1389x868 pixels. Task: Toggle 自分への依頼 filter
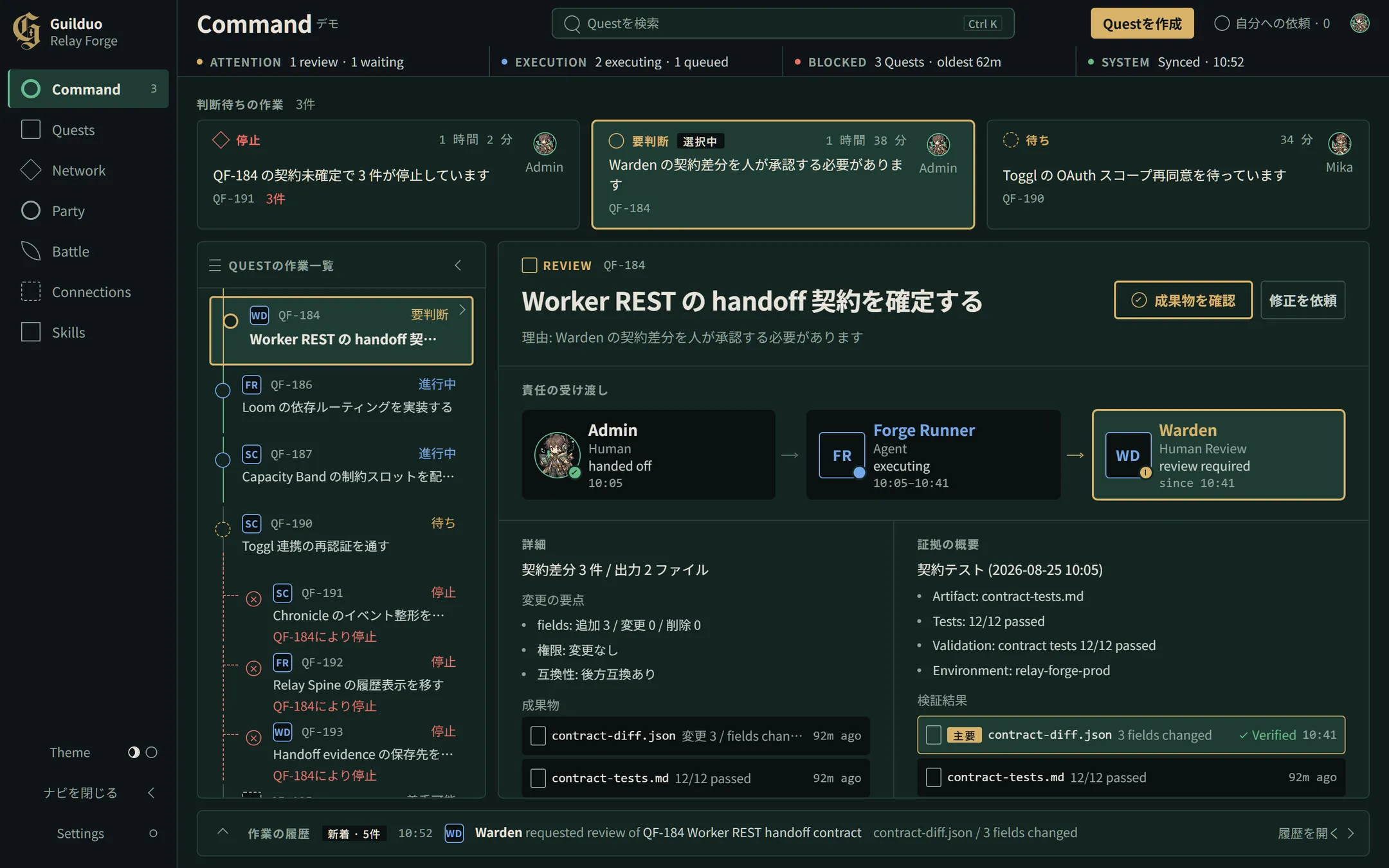click(1272, 24)
